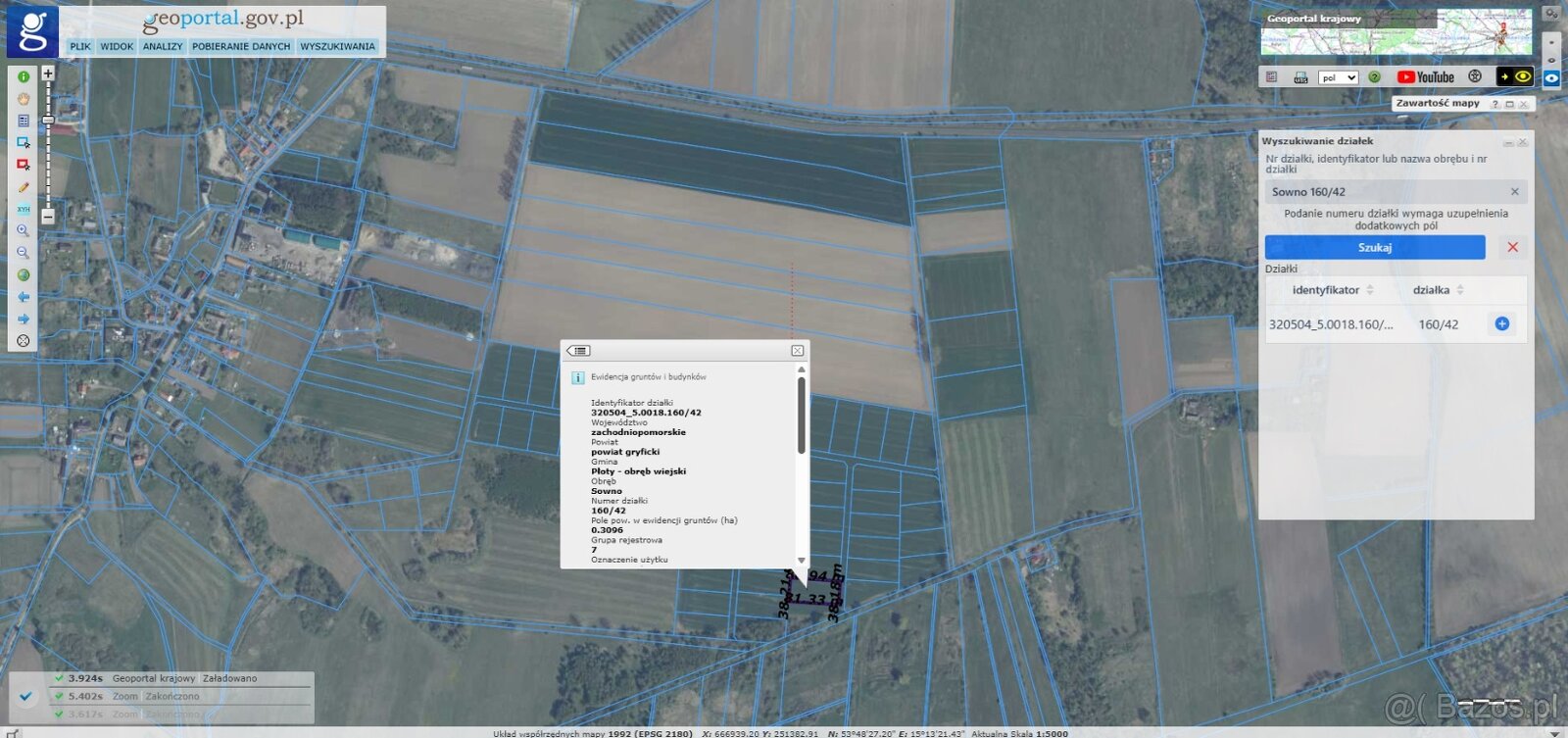Go to previous map view arrow

[x=24, y=297]
